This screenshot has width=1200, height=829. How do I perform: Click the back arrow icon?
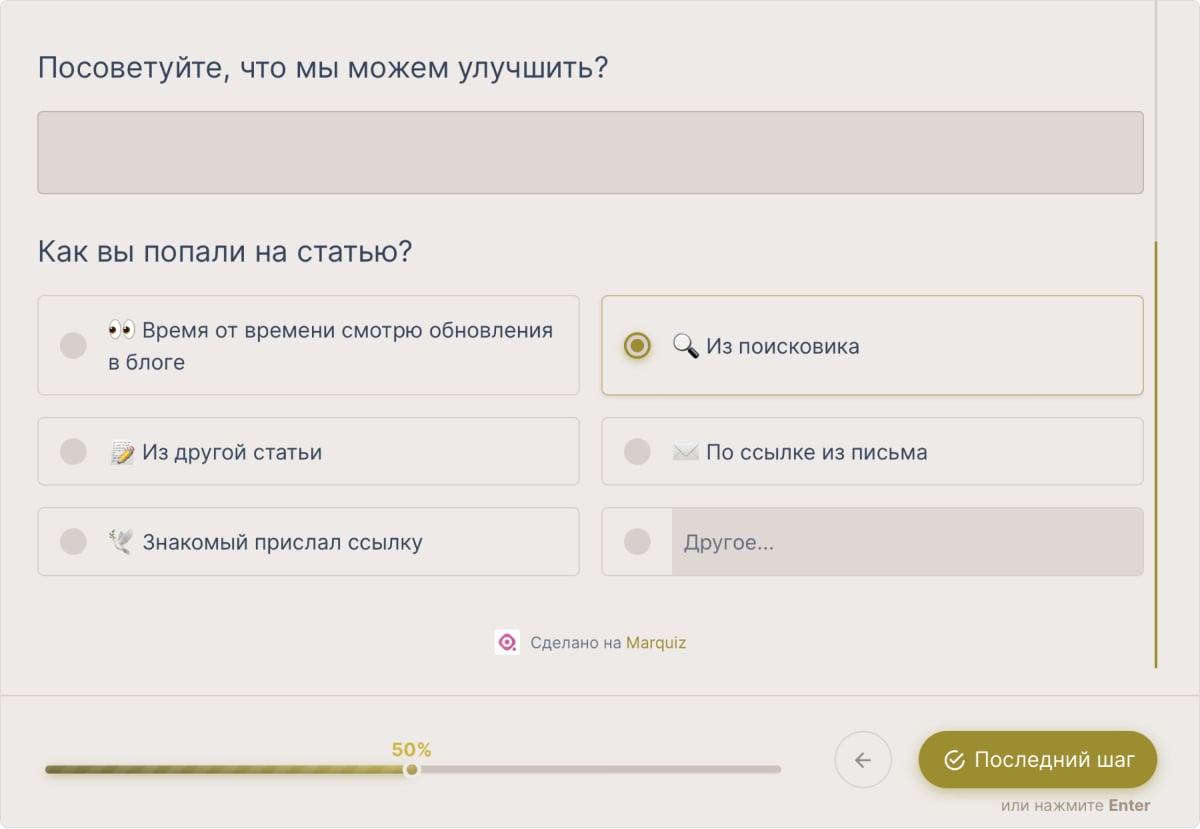pyautogui.click(x=862, y=760)
